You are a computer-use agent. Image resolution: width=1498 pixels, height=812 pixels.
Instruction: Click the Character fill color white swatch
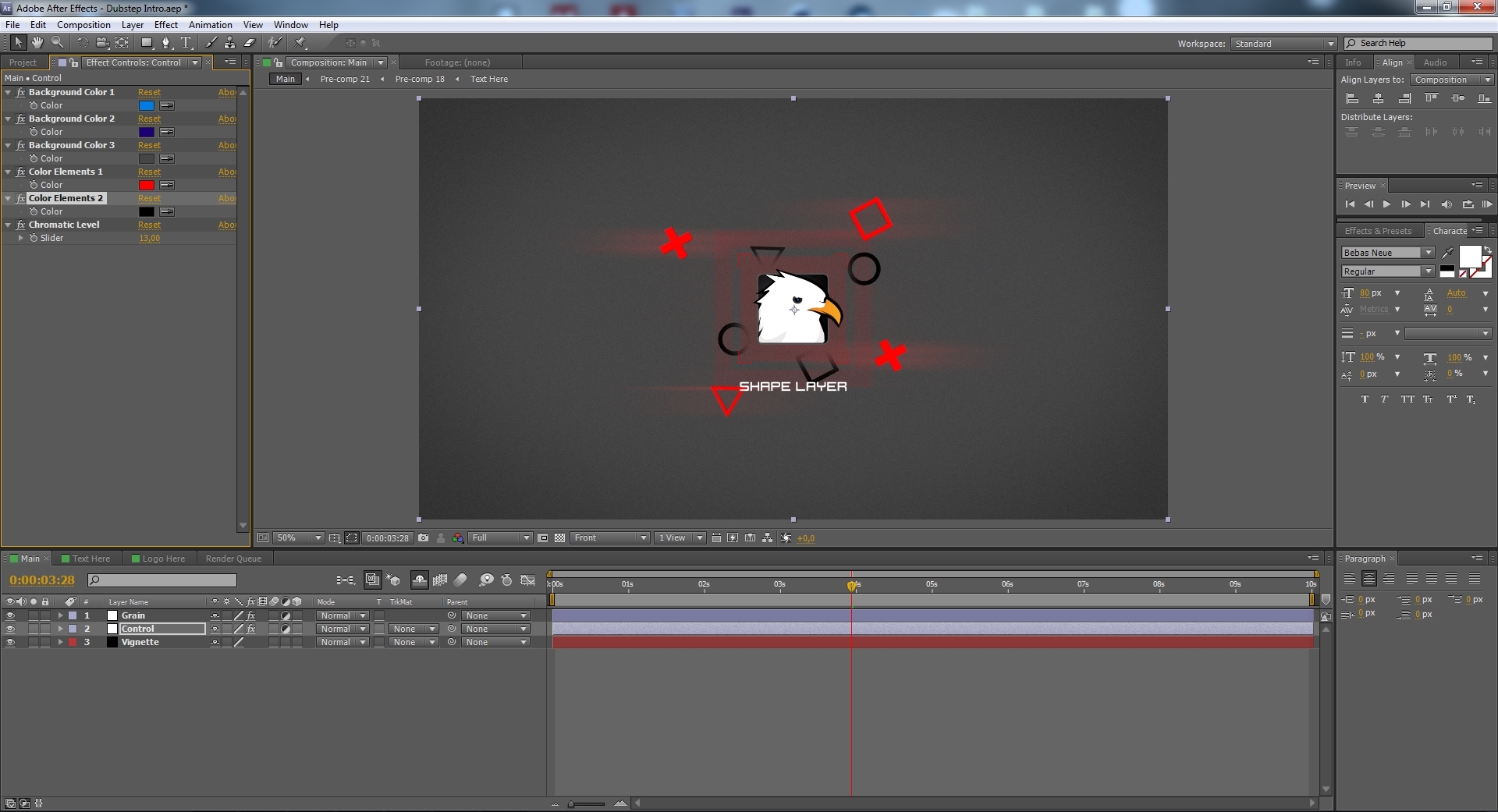[x=1469, y=256]
